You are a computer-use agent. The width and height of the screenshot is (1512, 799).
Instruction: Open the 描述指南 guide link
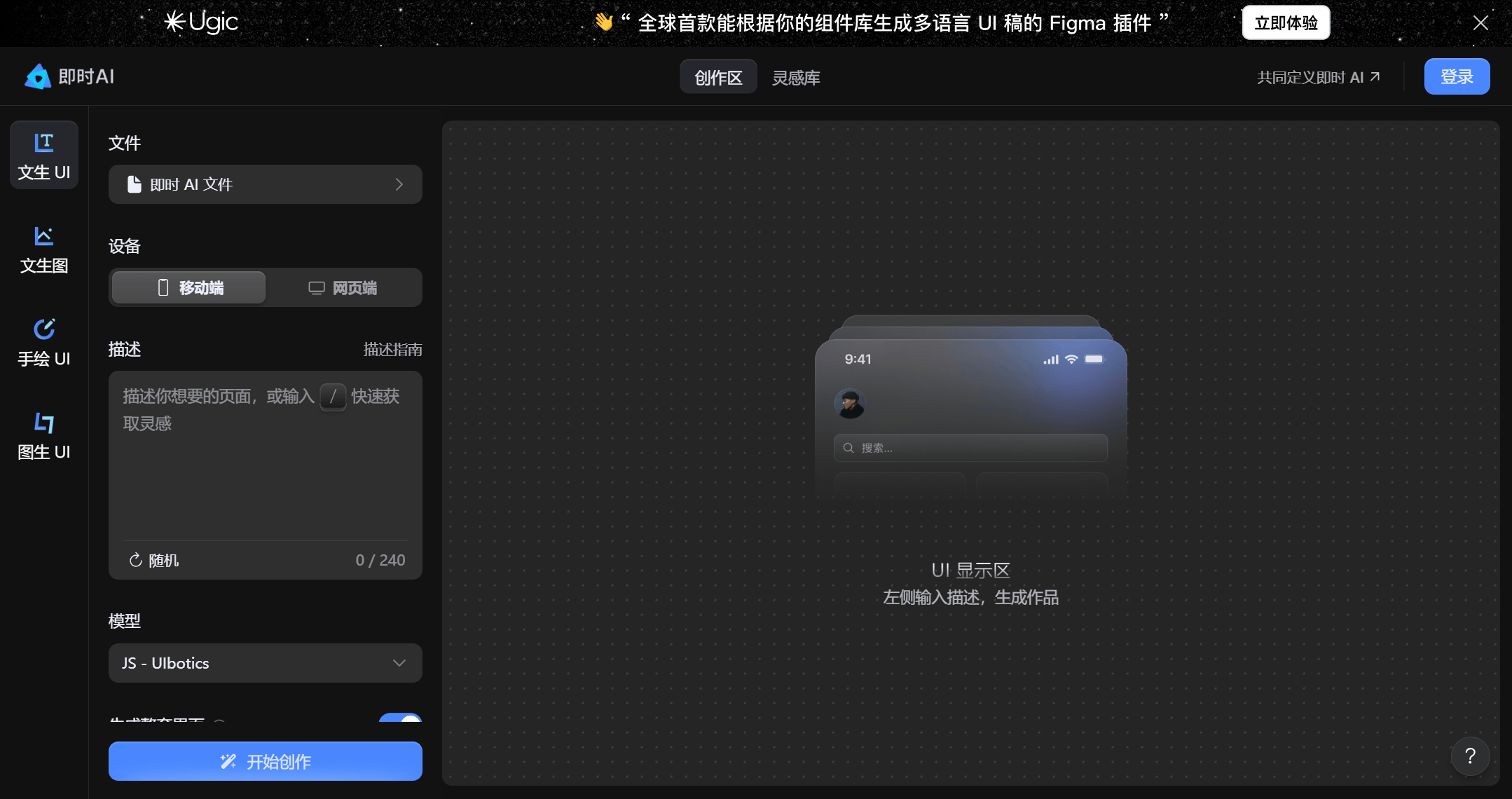[392, 349]
